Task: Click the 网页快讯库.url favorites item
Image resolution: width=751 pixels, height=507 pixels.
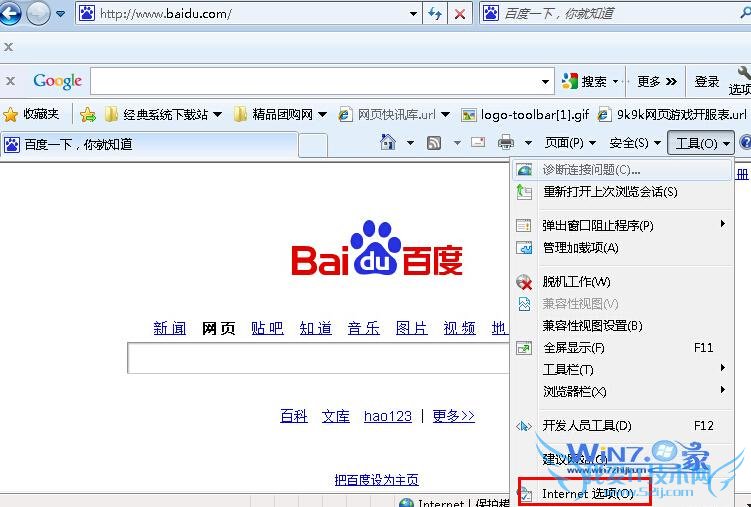Action: point(394,114)
